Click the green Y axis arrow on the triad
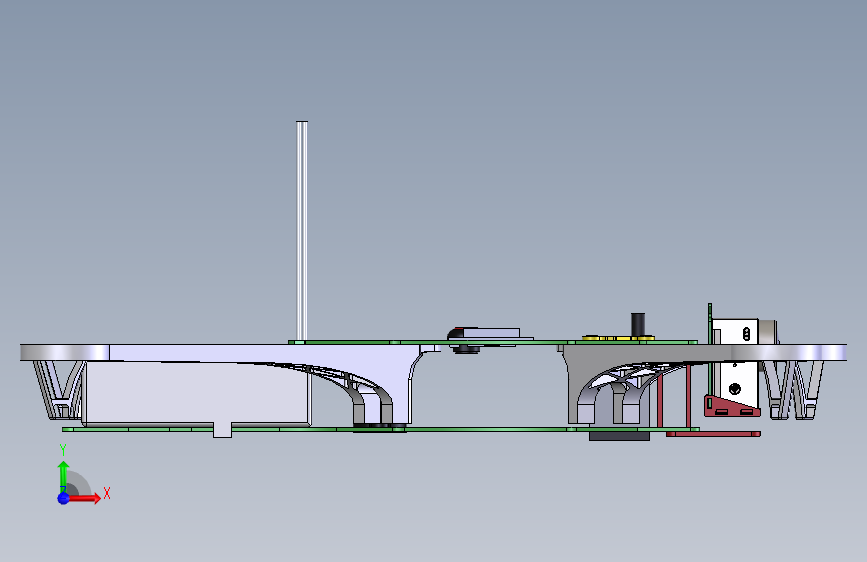The image size is (867, 562). (64, 477)
